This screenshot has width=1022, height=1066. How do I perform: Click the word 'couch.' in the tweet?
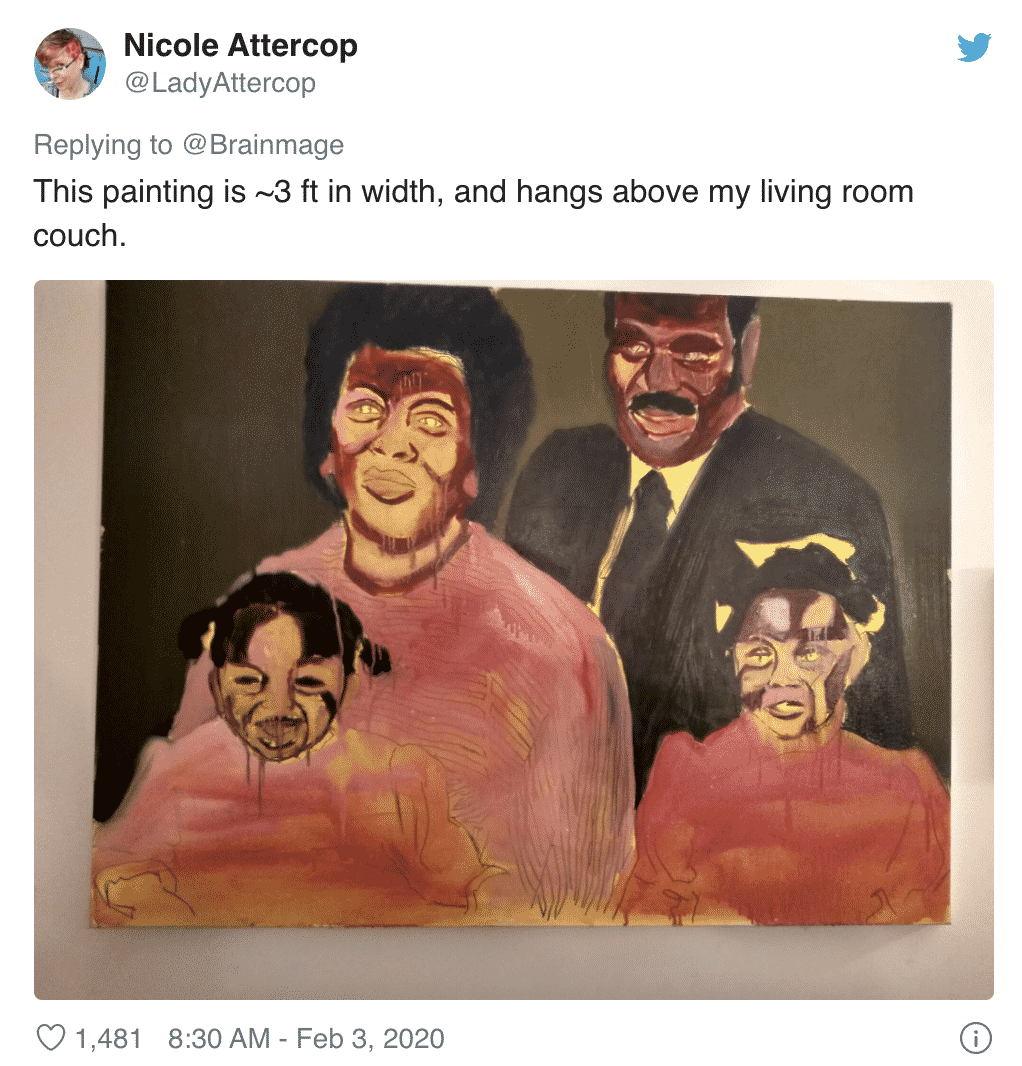80,236
